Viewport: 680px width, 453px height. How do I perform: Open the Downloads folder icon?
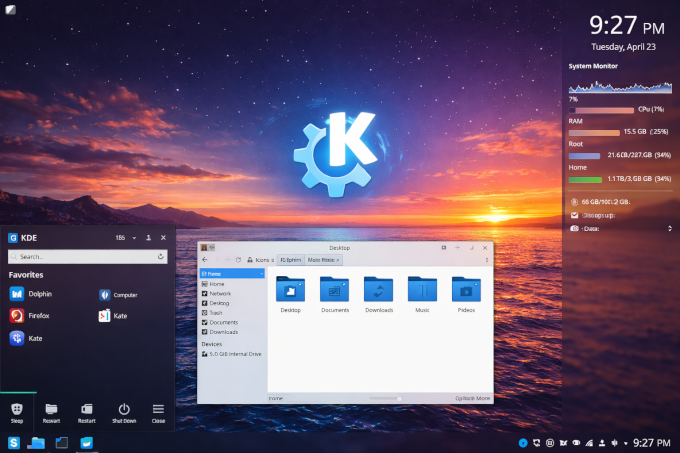point(378,289)
